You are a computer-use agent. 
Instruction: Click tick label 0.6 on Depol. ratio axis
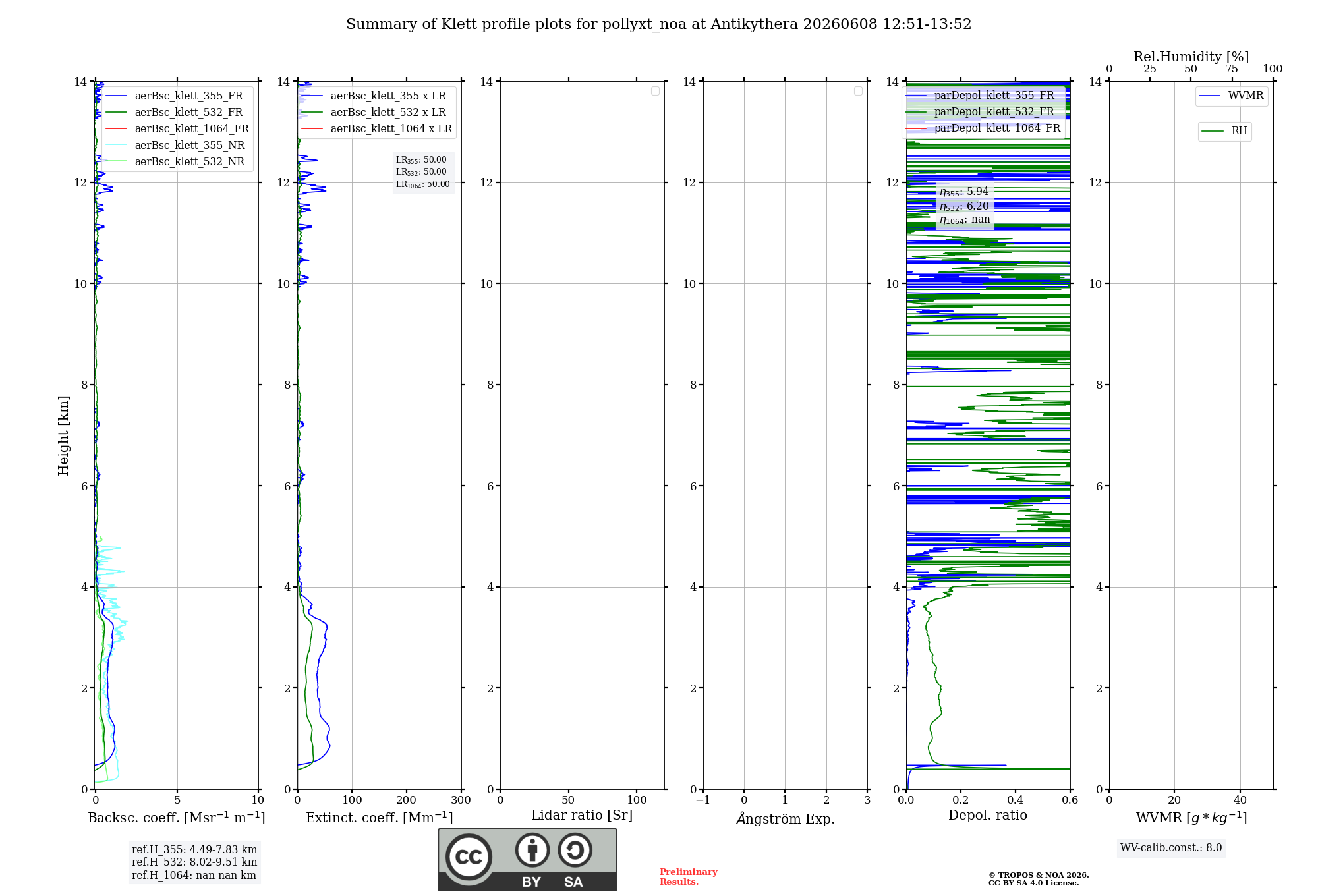coord(1070,800)
